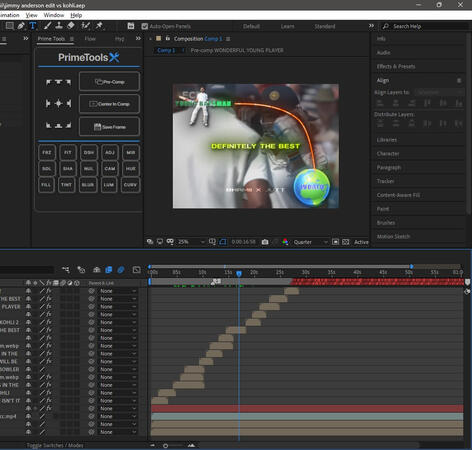Click the PrimeTools top-center anchor alignment icon
The image size is (472, 450).
58,82
